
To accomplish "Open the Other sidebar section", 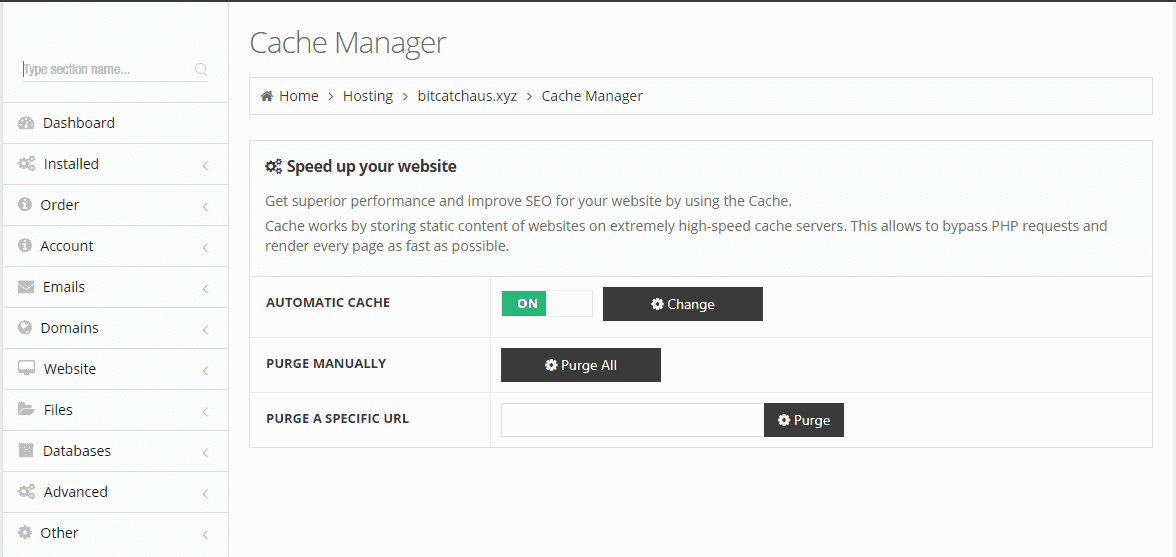I will pos(116,533).
